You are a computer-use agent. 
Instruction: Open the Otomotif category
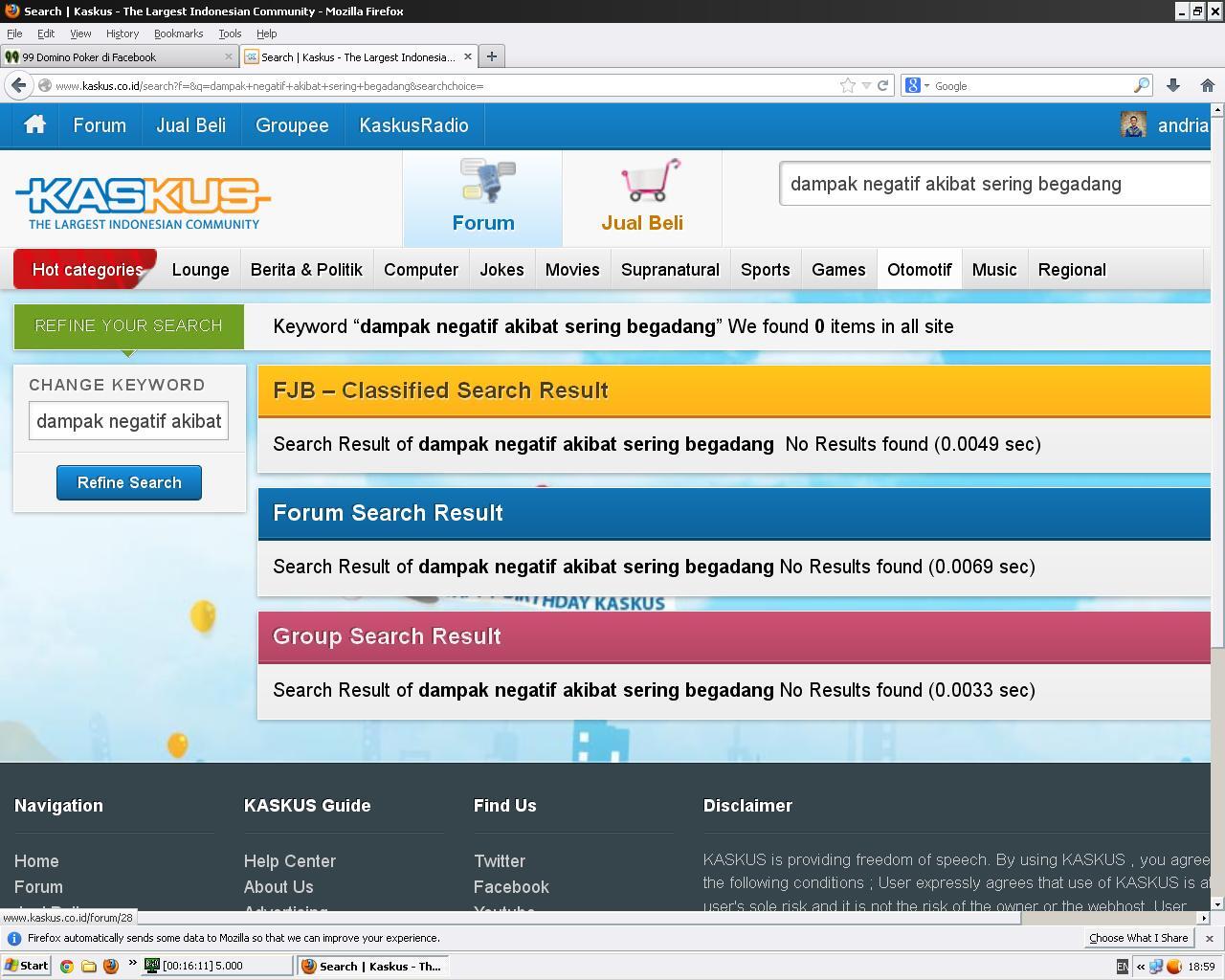tap(919, 270)
